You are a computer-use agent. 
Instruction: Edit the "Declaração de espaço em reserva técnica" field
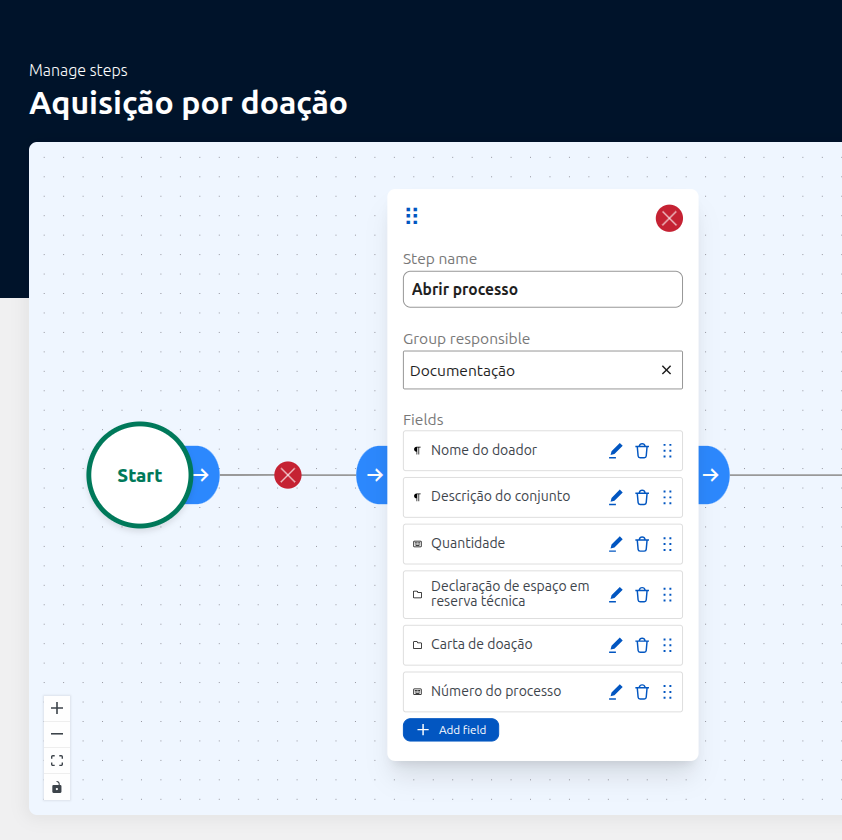point(615,594)
